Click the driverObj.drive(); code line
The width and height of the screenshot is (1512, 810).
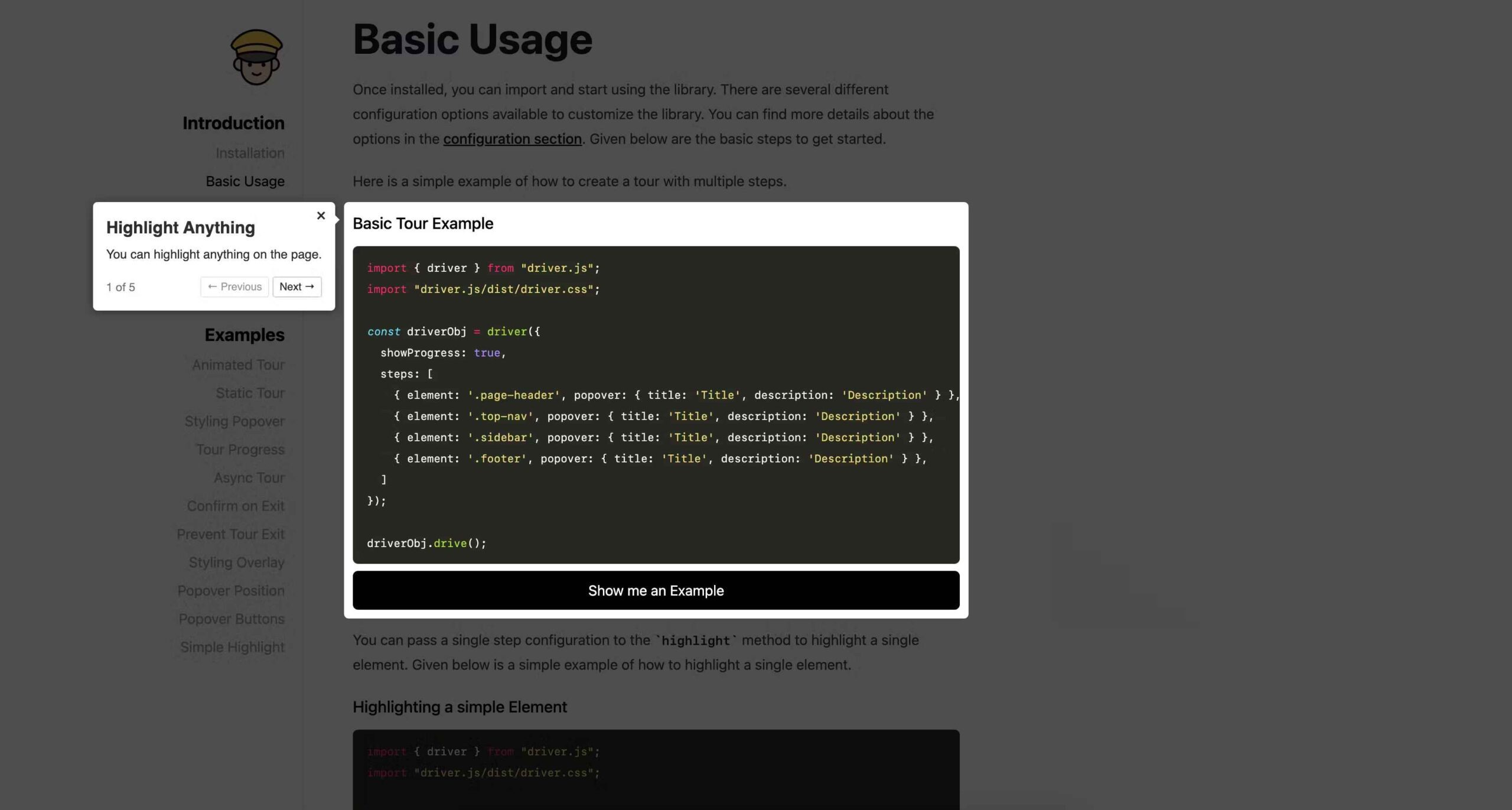pos(426,543)
